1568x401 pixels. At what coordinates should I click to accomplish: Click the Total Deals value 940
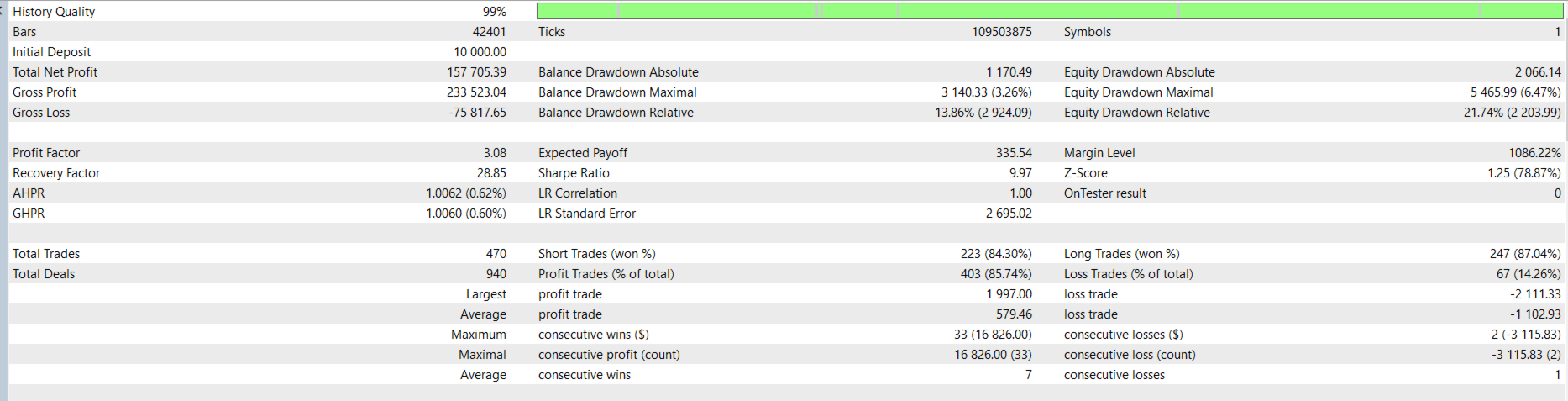point(496,274)
